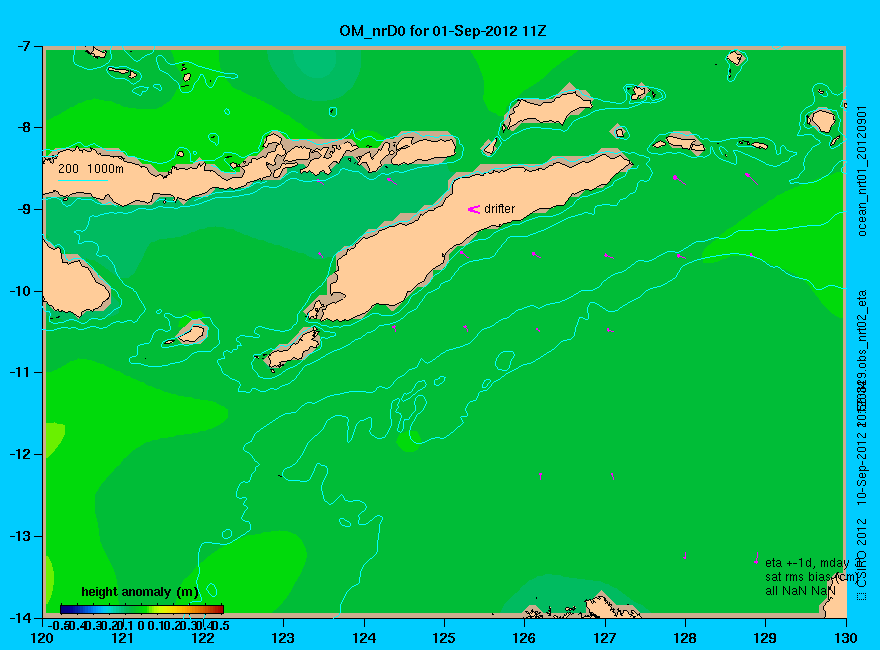Click the x-axis label '123'
This screenshot has height=650, width=880.
pos(283,638)
